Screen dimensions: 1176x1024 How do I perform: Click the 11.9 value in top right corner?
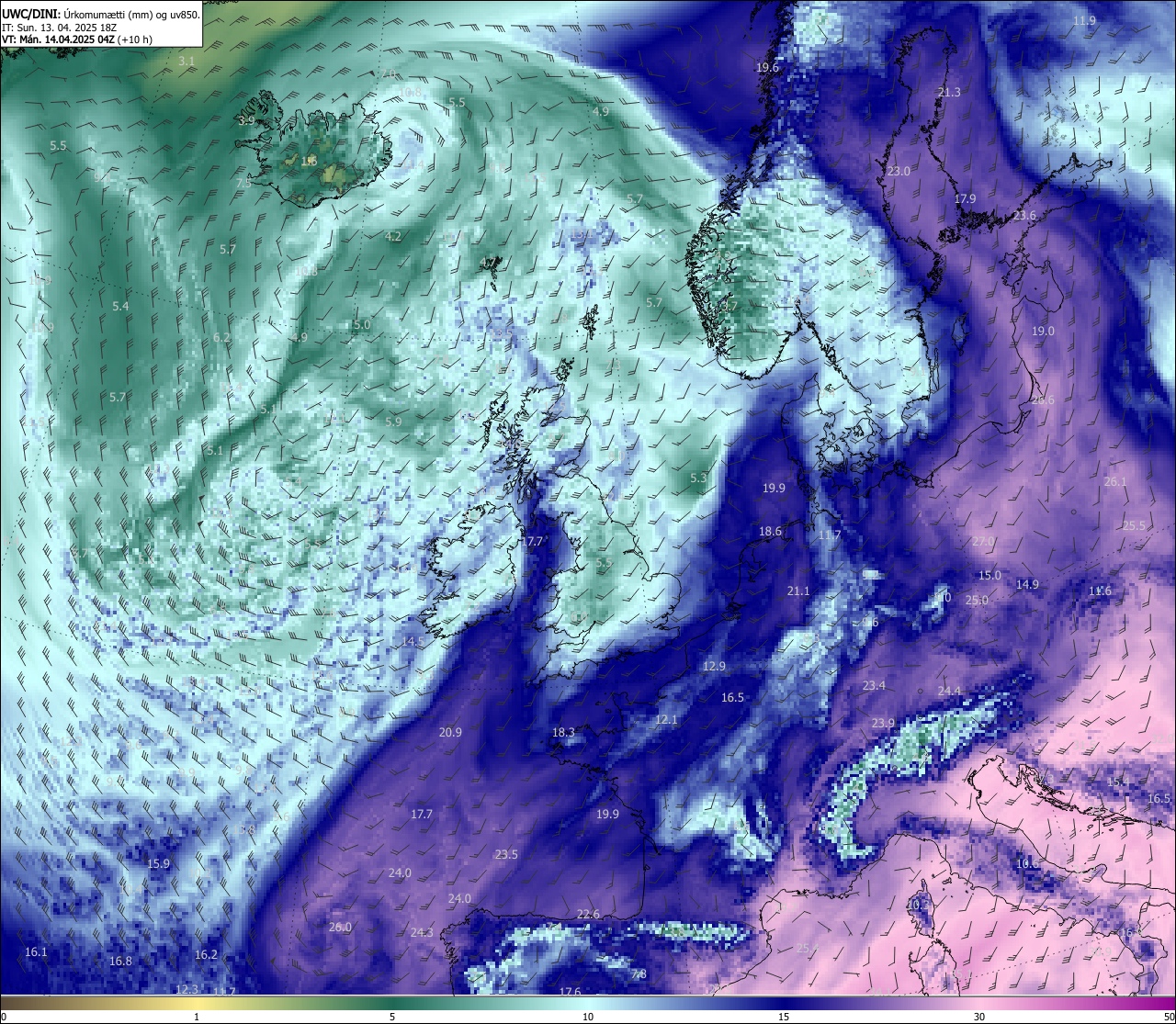[1085, 20]
